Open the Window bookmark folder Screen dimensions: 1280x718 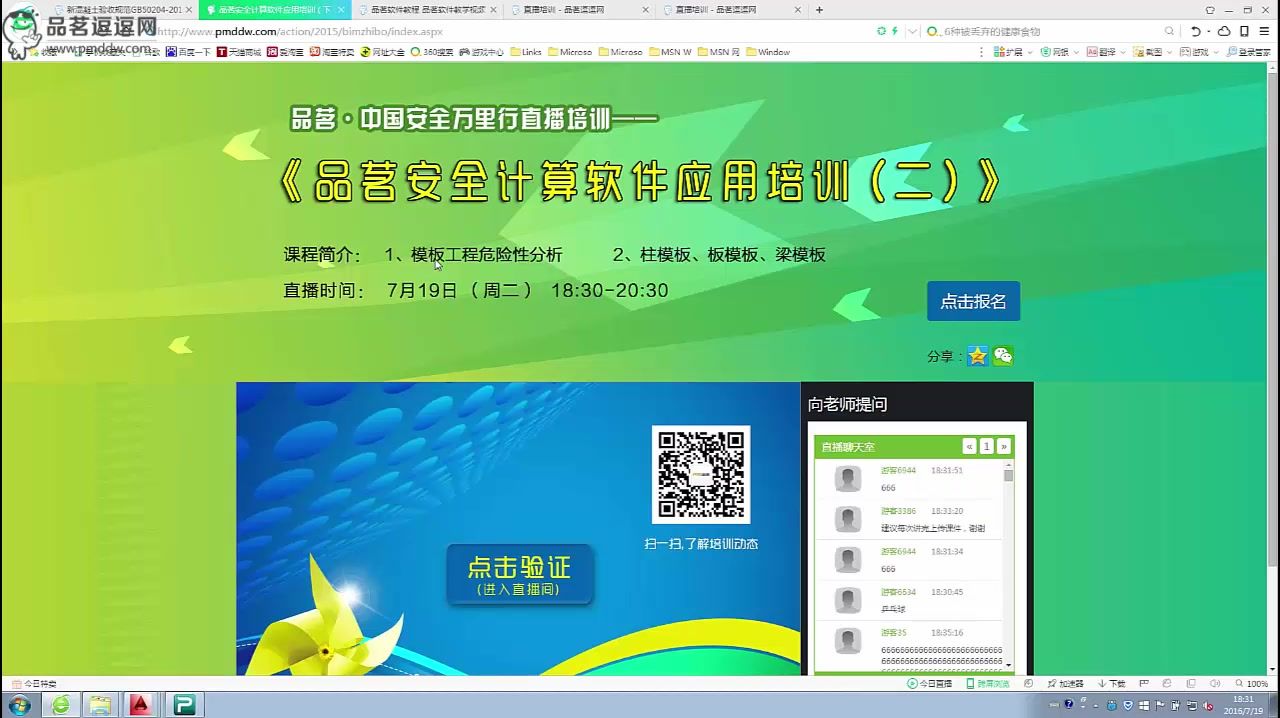tap(768, 52)
